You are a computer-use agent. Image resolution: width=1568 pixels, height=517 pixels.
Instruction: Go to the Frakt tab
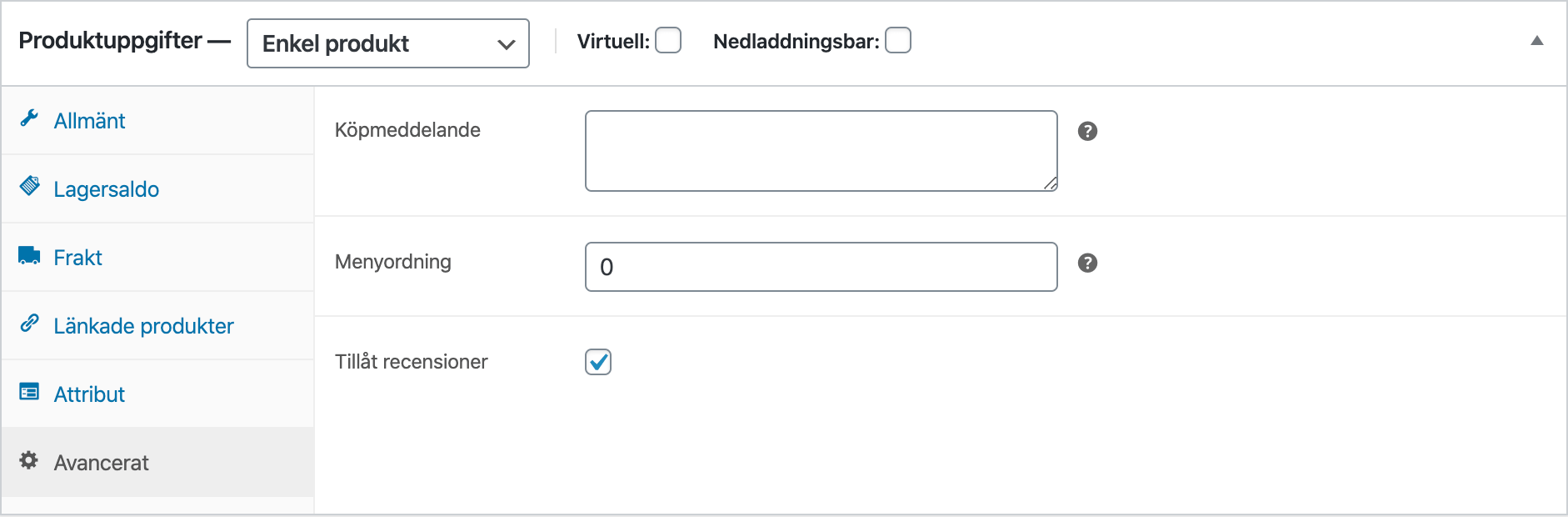77,258
